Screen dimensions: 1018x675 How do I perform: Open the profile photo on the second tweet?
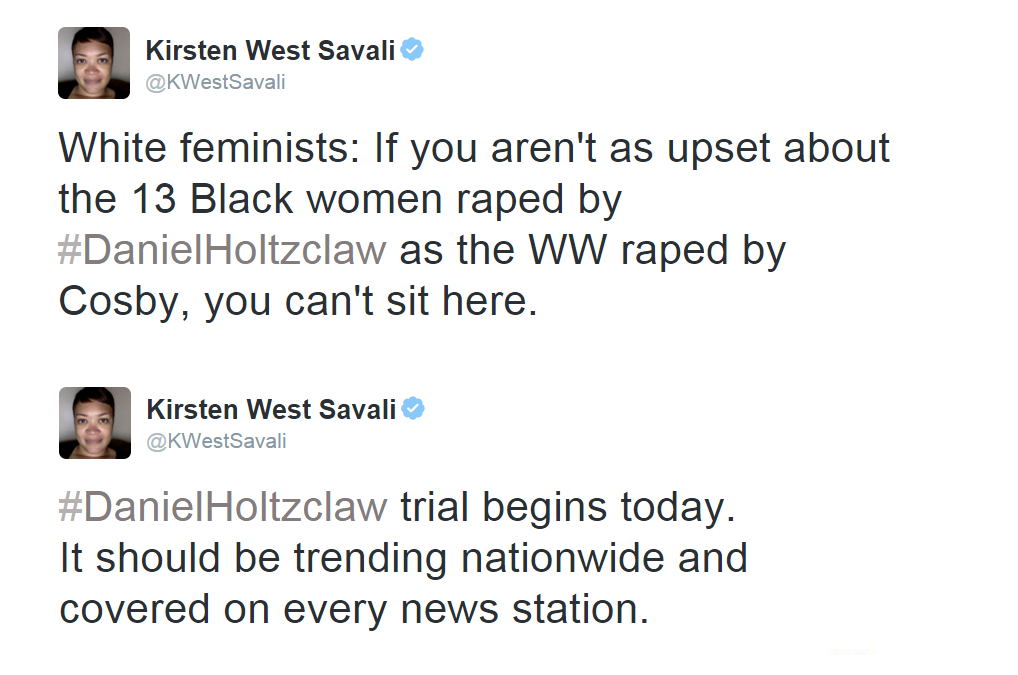click(95, 423)
